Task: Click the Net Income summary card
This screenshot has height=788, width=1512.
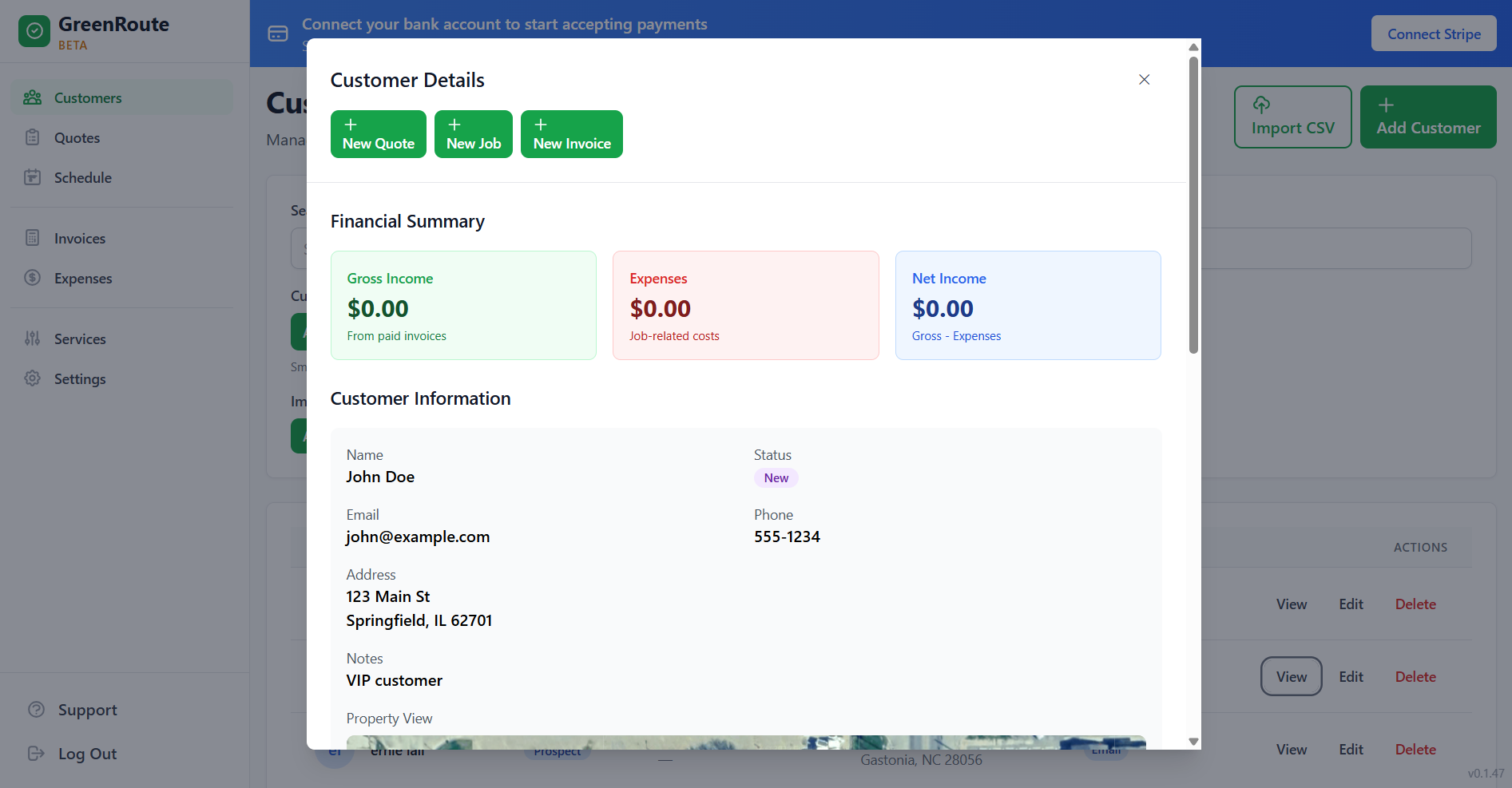Action: 1028,305
